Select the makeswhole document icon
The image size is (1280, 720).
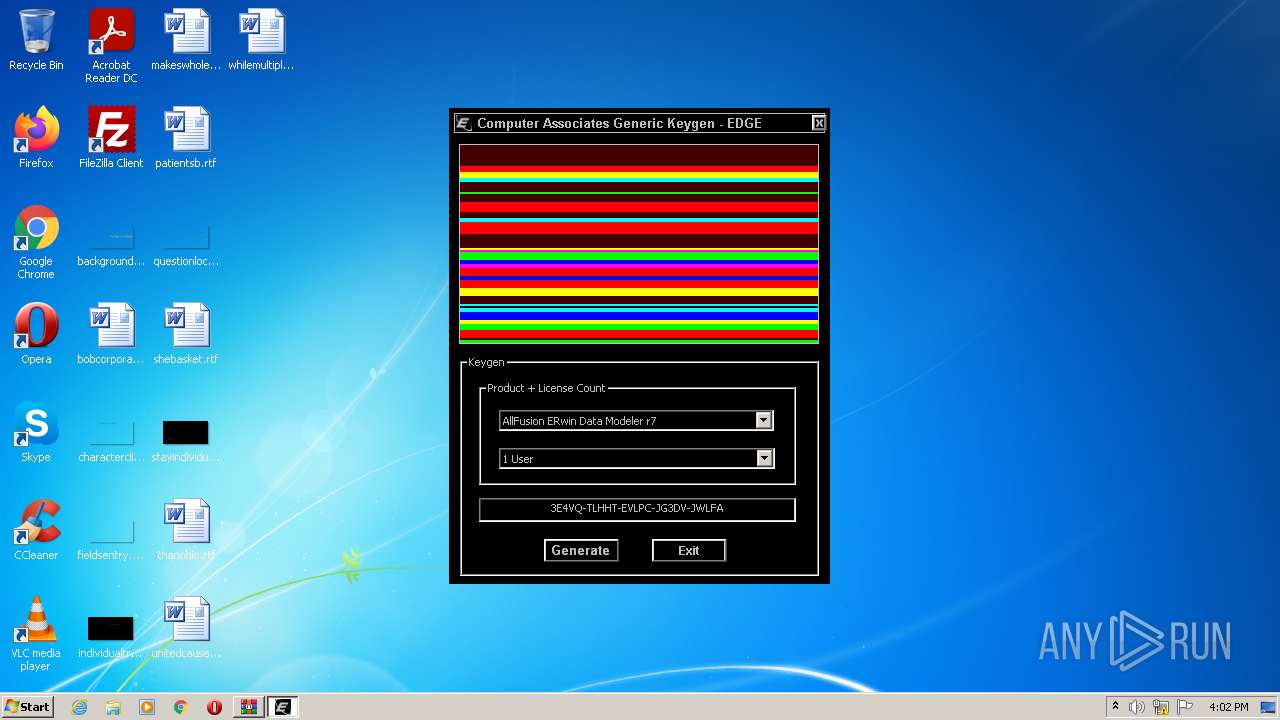[x=186, y=41]
